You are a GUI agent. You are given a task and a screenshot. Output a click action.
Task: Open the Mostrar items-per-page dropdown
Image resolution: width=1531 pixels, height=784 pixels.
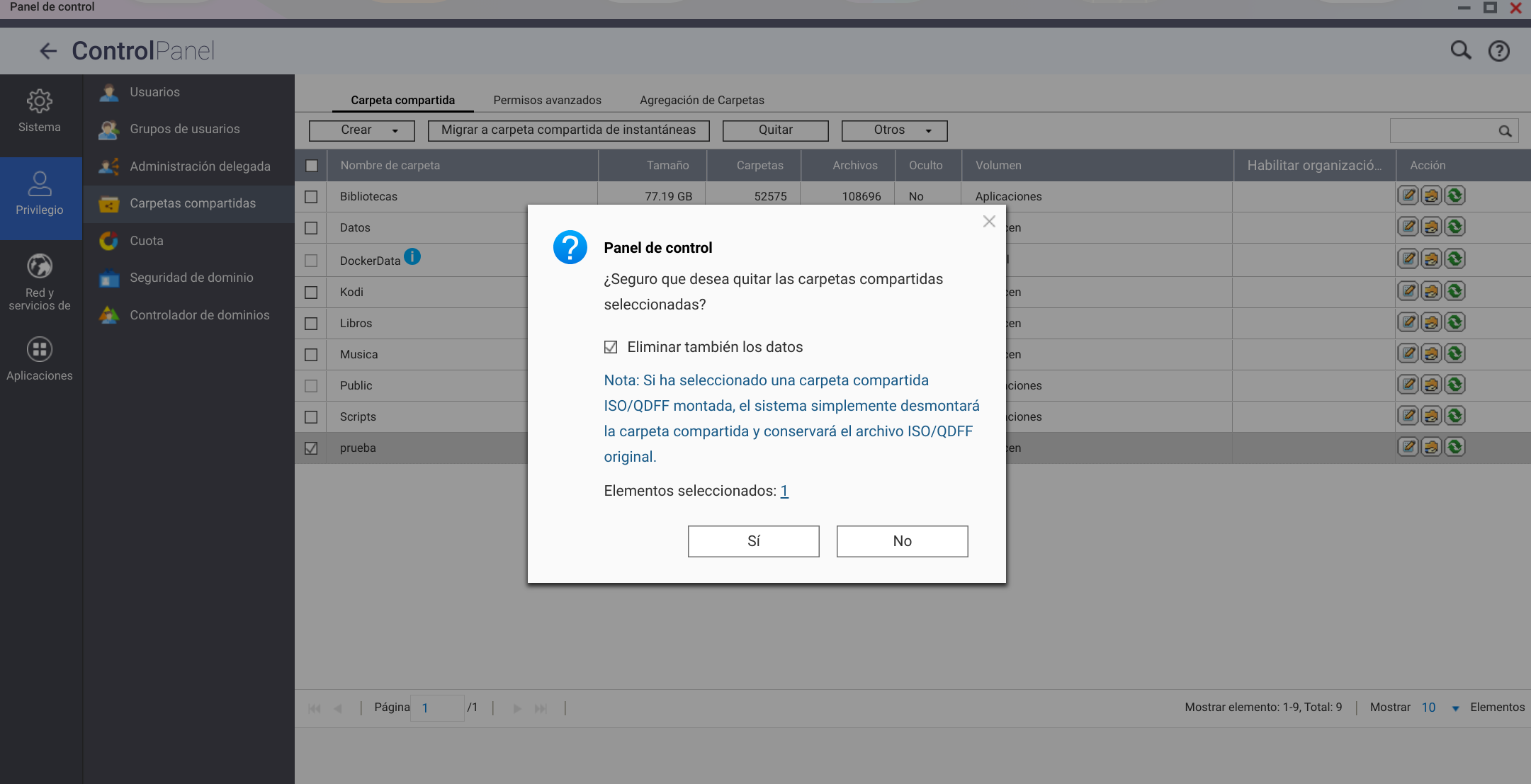tap(1454, 708)
